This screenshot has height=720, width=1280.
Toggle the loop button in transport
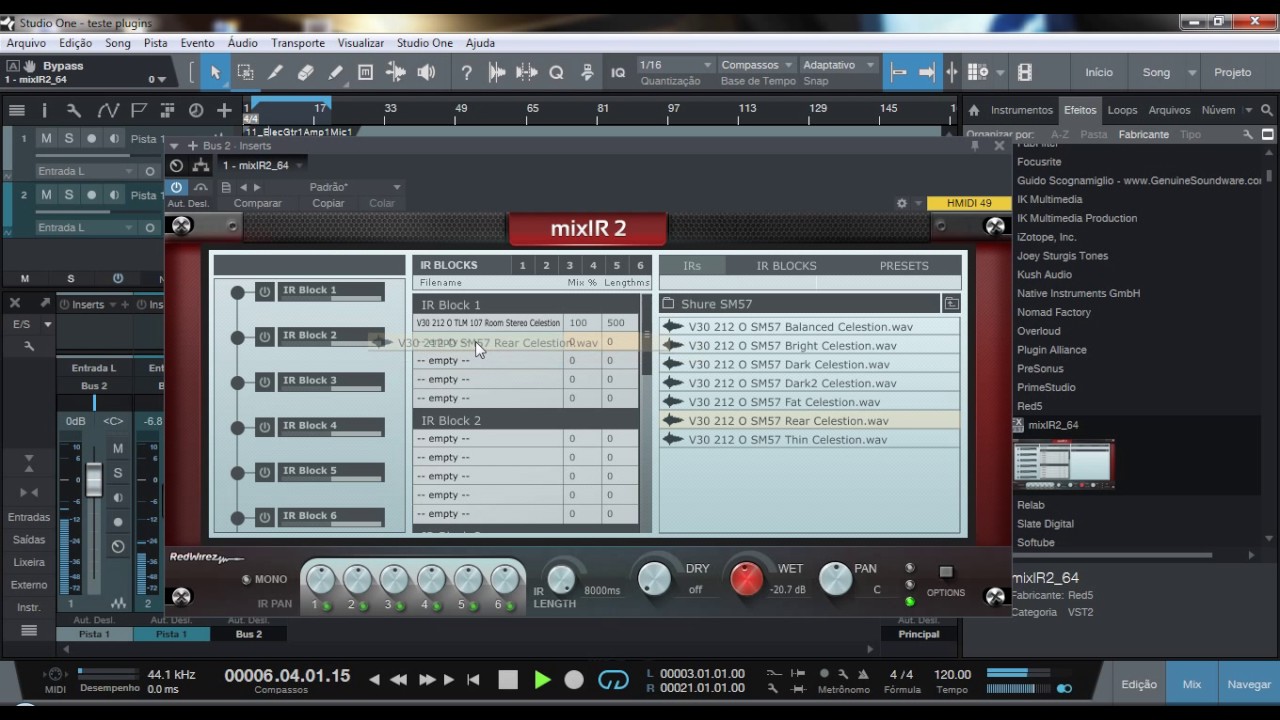pos(613,680)
